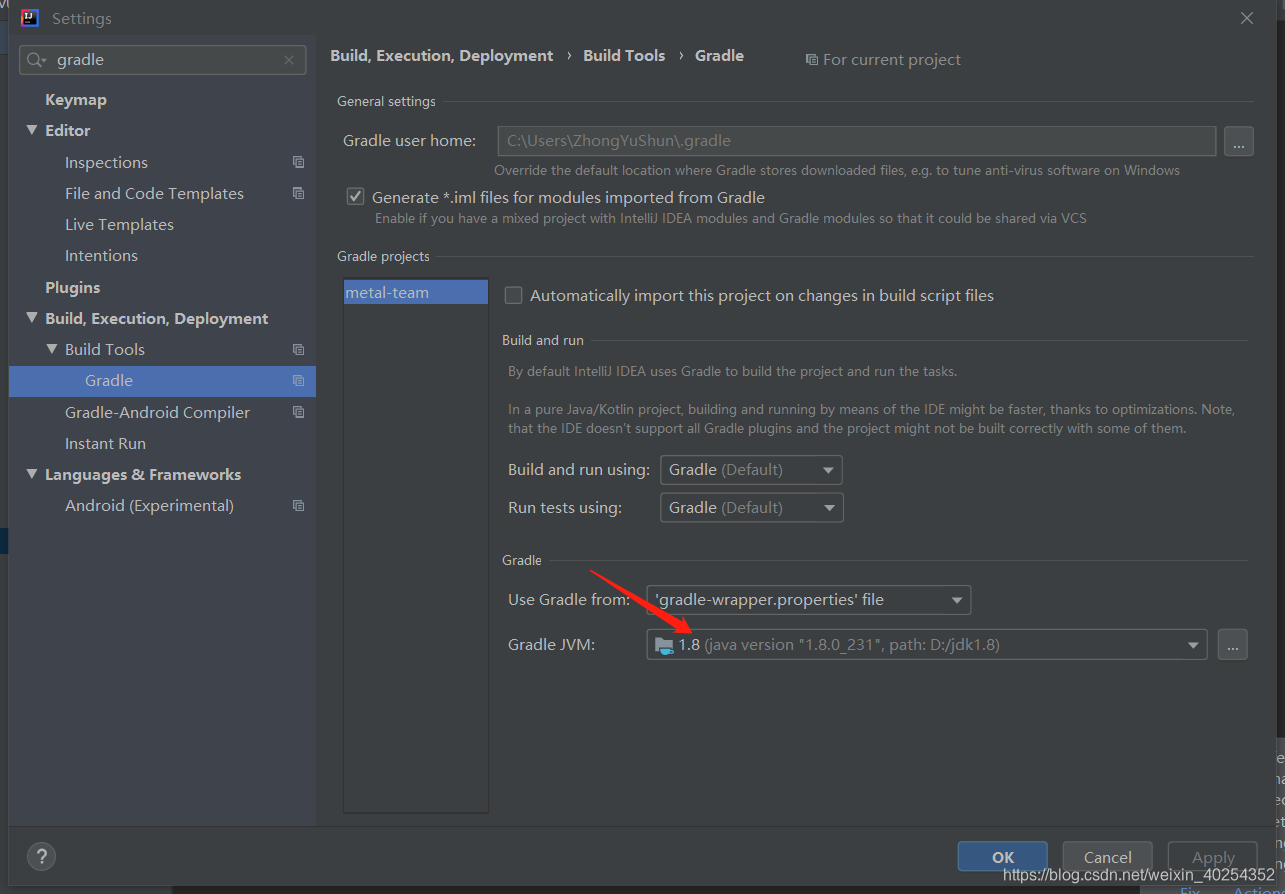Click the project-level icon next to Gradle-Android Compiler
Image resolution: width=1285 pixels, height=894 pixels.
(x=298, y=412)
